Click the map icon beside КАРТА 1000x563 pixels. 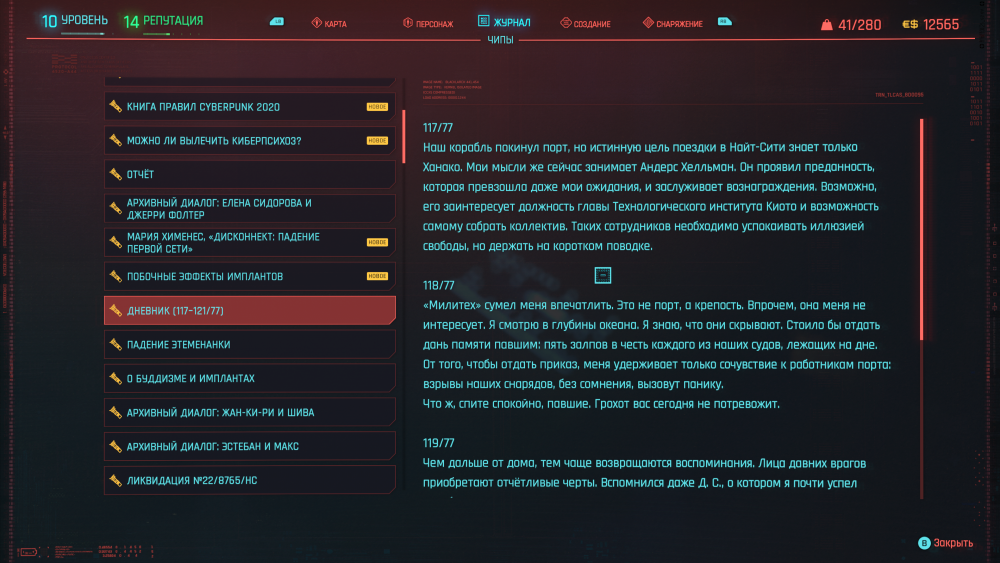click(317, 23)
